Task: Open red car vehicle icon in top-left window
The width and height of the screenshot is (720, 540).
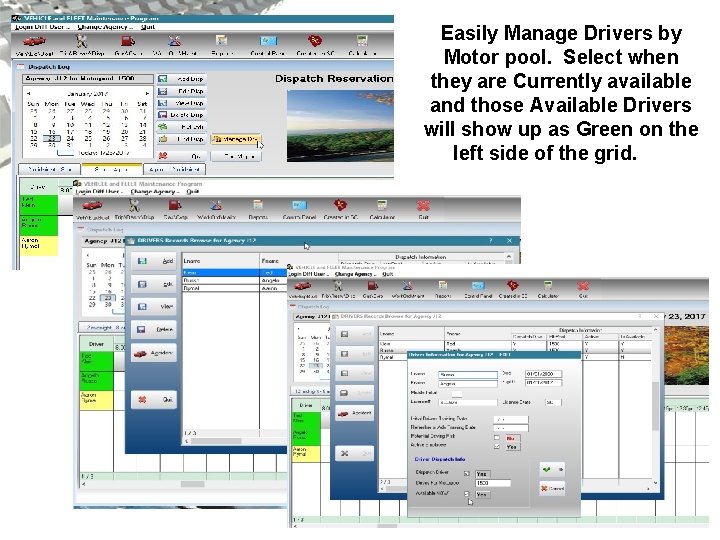Action: (x=34, y=42)
